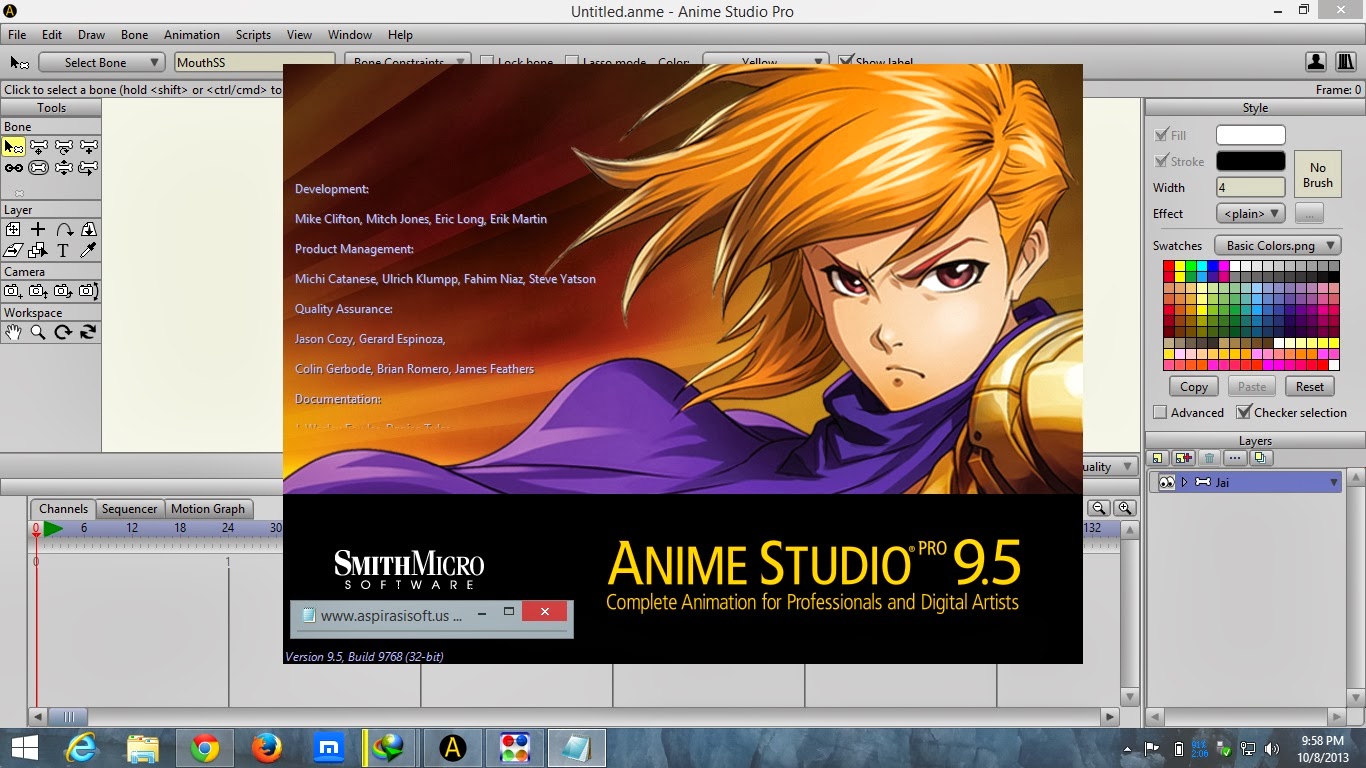Click the No Brush button
Image resolution: width=1366 pixels, height=768 pixels.
pos(1318,175)
